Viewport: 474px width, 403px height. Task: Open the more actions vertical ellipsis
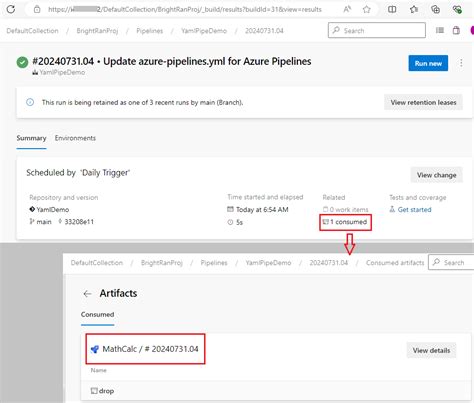[x=461, y=63]
